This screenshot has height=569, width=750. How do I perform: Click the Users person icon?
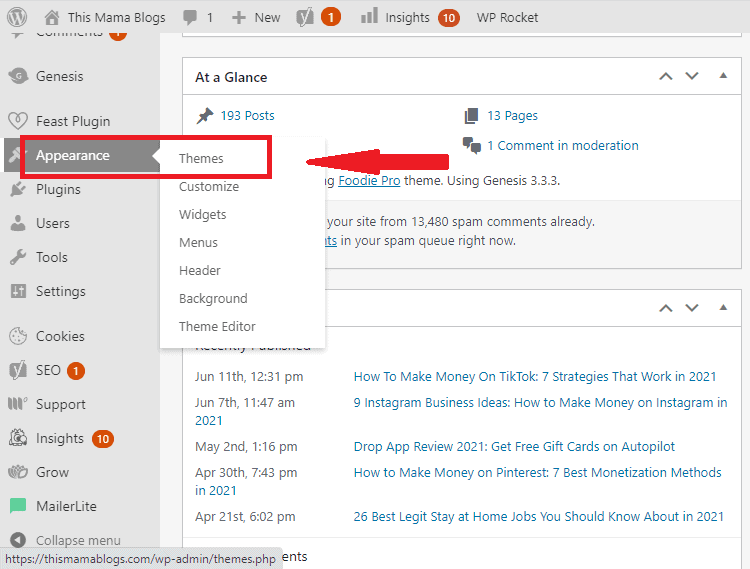tap(18, 223)
